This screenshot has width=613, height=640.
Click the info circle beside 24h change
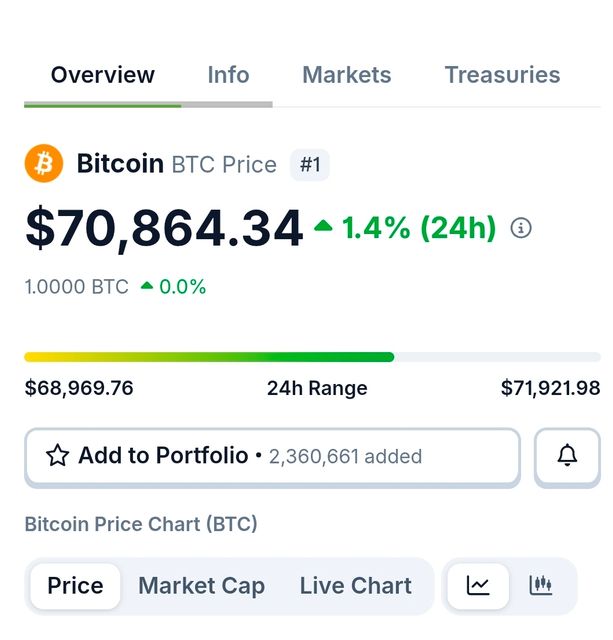click(521, 228)
